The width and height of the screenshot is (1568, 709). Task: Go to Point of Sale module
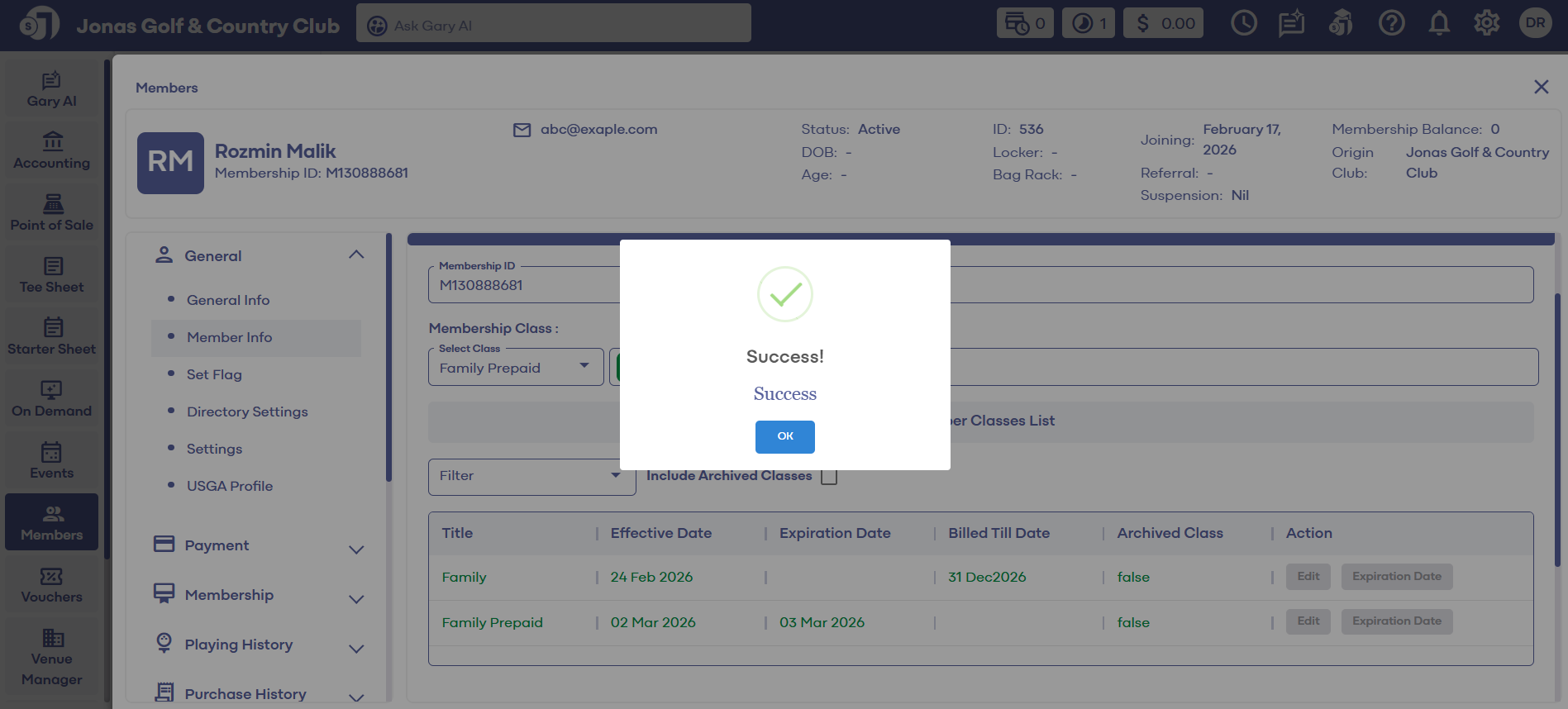tap(51, 212)
